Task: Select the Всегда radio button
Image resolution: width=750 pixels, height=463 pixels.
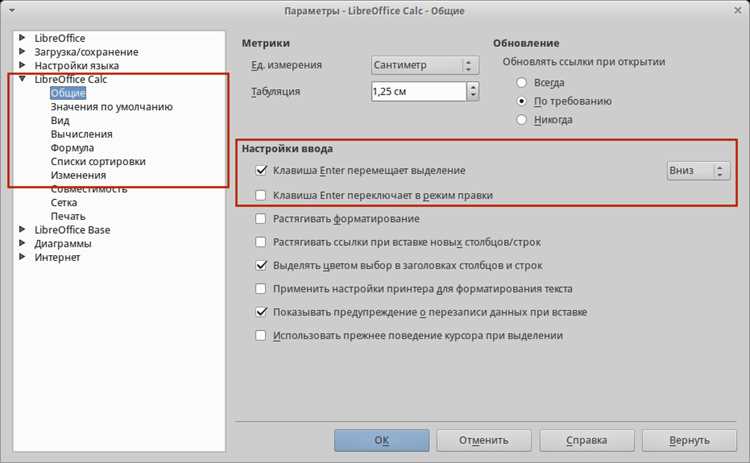Action: pyautogui.click(x=521, y=83)
